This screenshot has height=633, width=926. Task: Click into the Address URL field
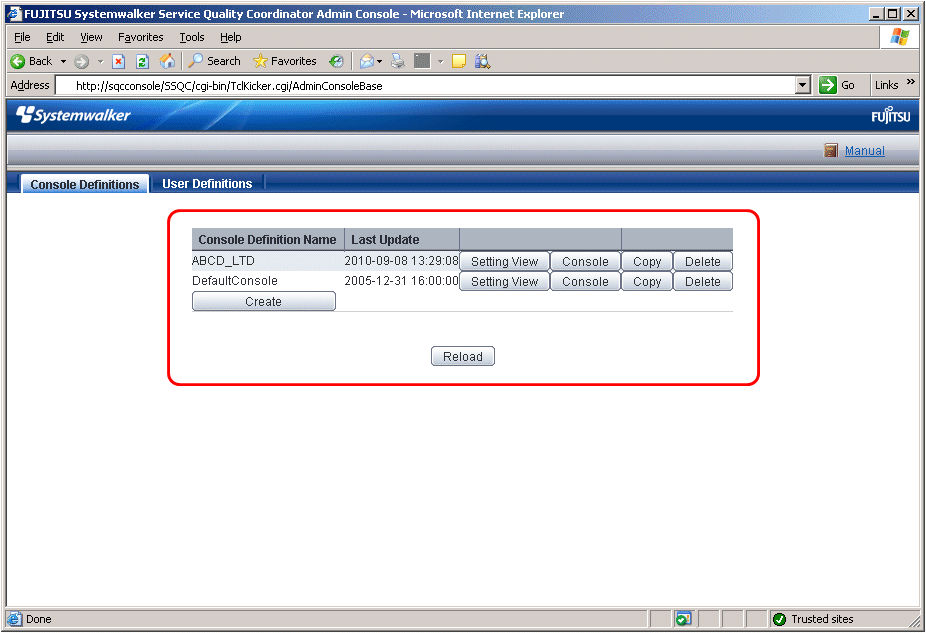click(x=425, y=86)
